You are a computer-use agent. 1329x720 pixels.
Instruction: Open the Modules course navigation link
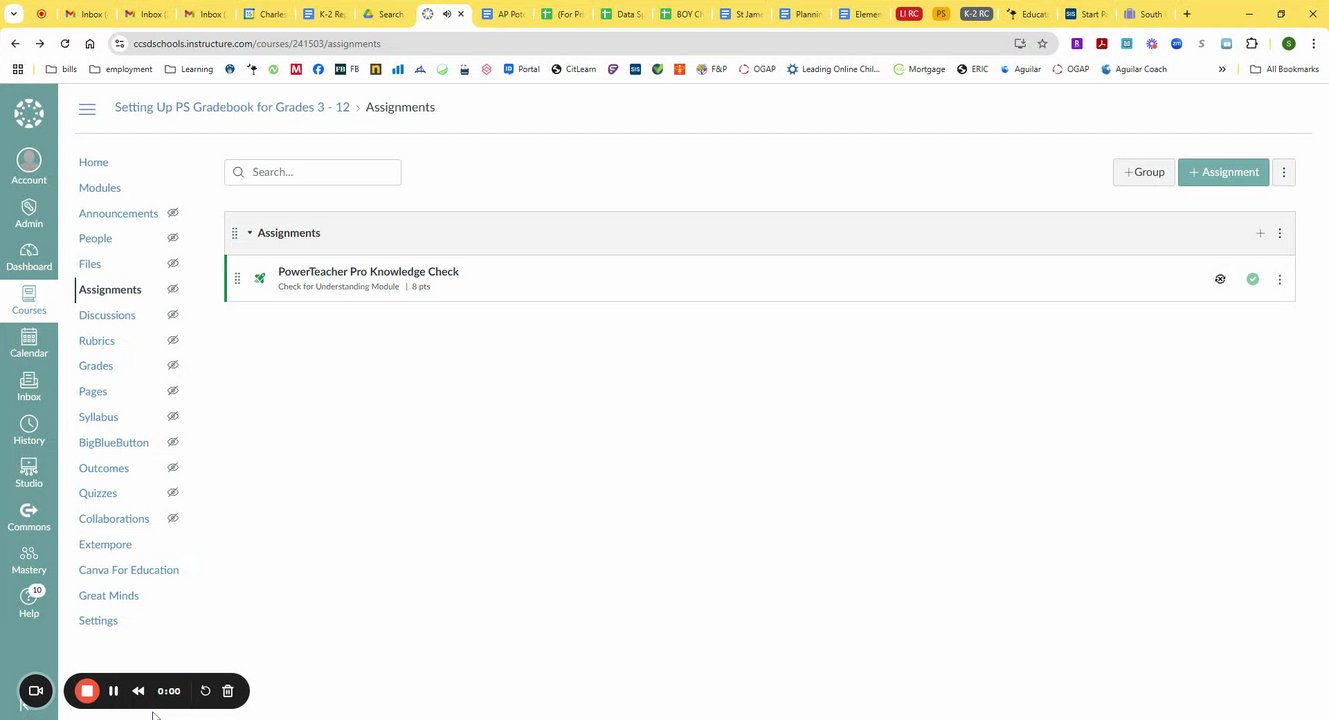(x=100, y=188)
